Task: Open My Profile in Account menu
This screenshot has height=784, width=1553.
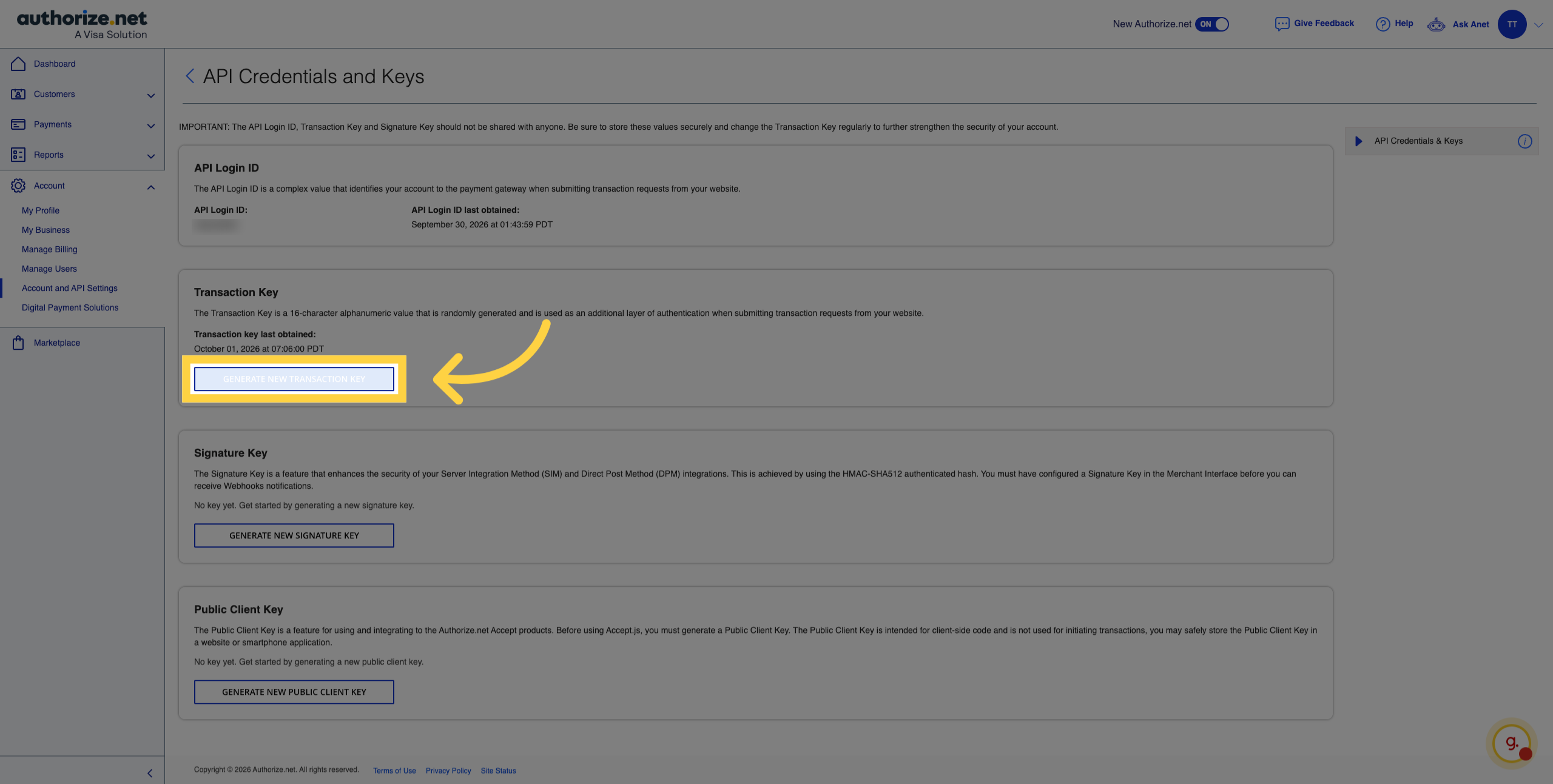Action: click(x=41, y=210)
